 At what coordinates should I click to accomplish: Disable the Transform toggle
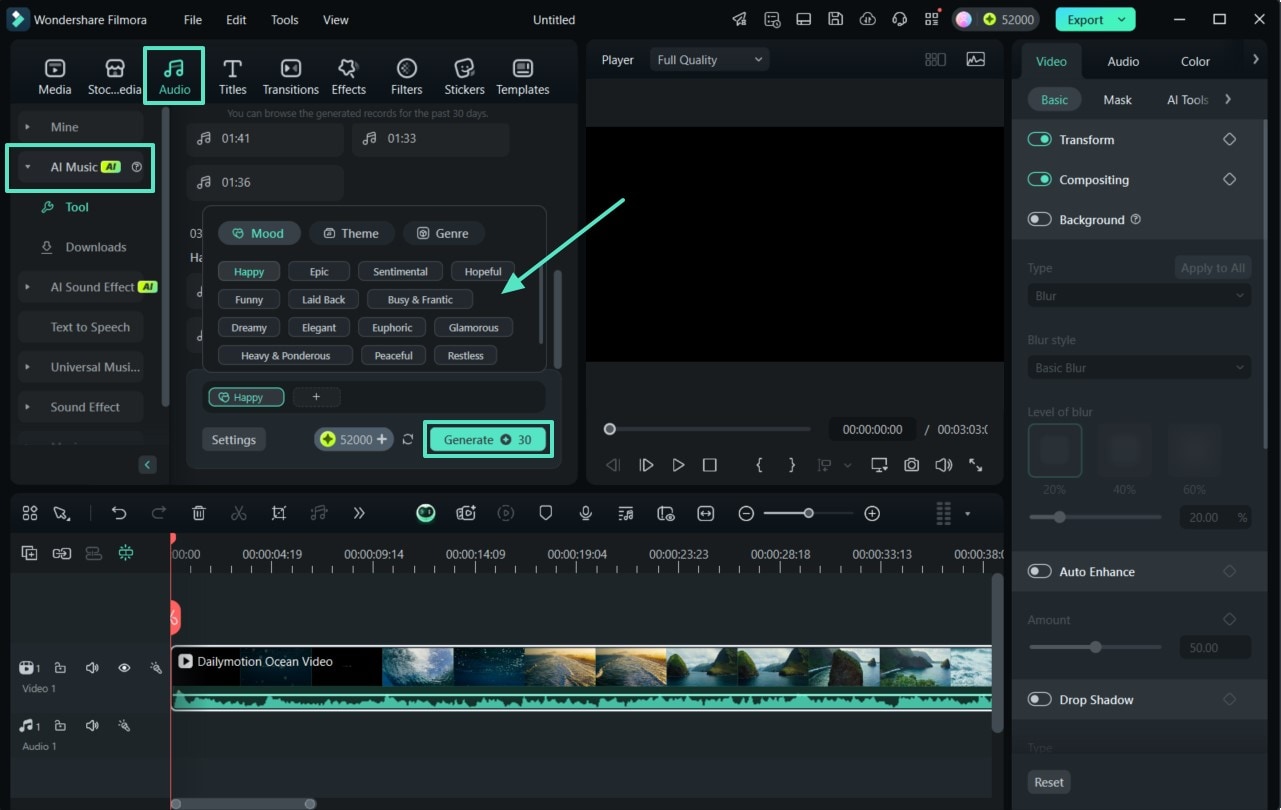click(1040, 140)
